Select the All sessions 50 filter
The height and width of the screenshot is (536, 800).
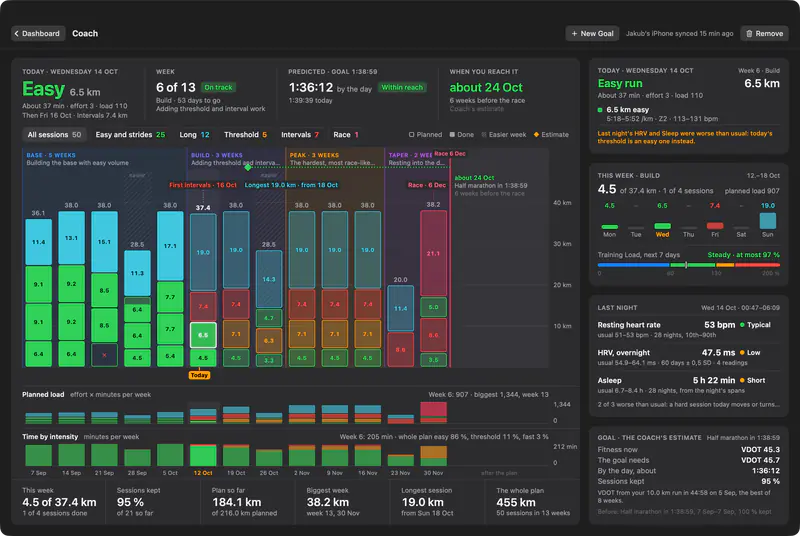pyautogui.click(x=54, y=135)
